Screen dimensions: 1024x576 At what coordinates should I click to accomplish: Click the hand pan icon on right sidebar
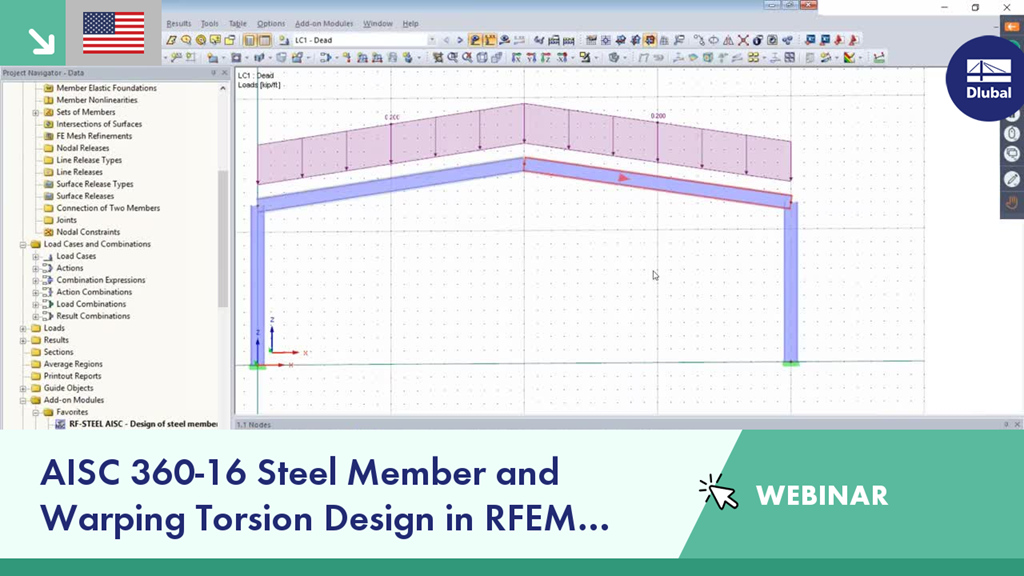[x=1012, y=202]
